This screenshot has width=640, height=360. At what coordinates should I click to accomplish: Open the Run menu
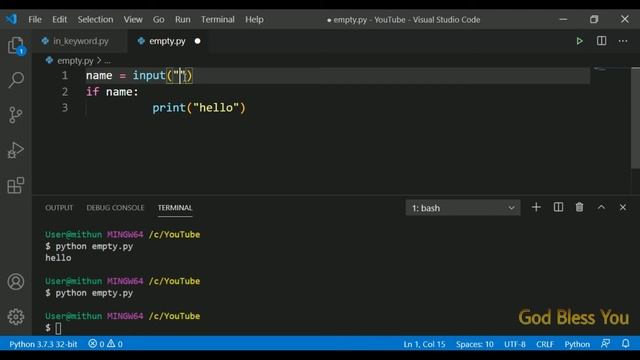tap(182, 19)
